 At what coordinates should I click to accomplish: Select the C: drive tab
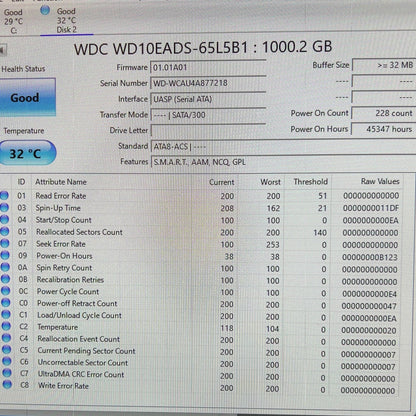13,21
